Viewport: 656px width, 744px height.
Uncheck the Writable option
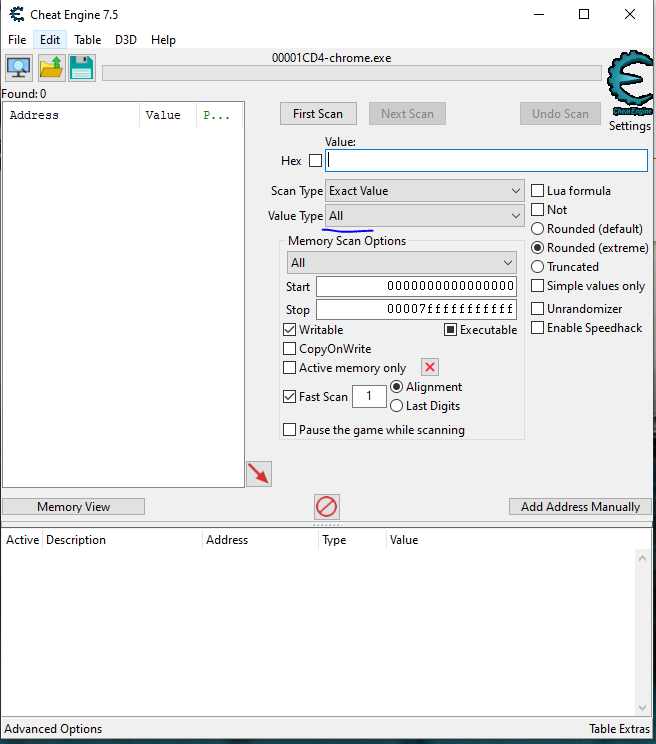[289, 330]
